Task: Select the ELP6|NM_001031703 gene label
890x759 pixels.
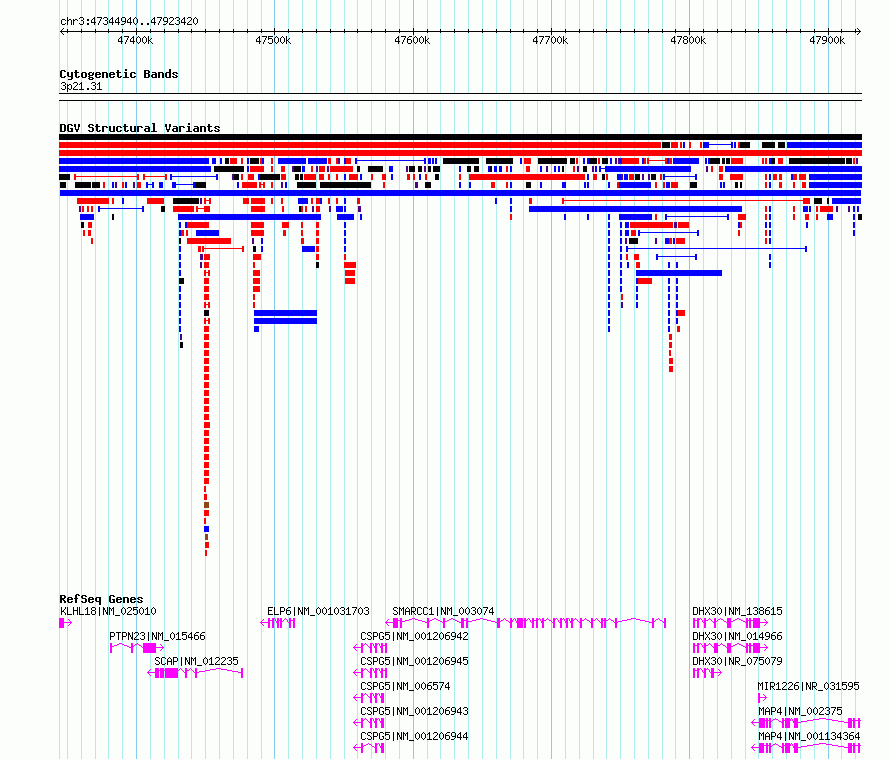Action: point(318,611)
